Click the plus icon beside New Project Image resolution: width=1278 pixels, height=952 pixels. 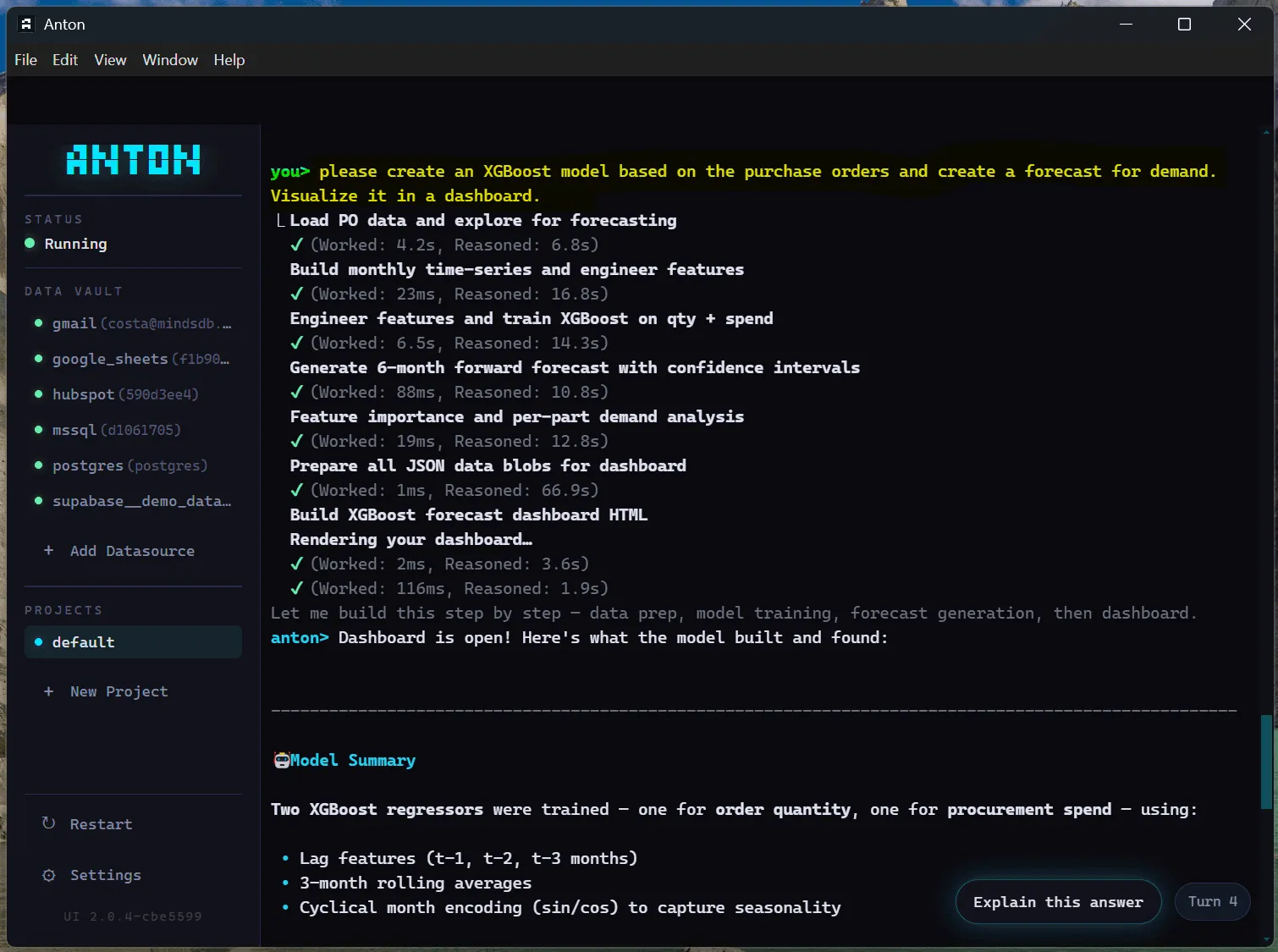coord(48,691)
